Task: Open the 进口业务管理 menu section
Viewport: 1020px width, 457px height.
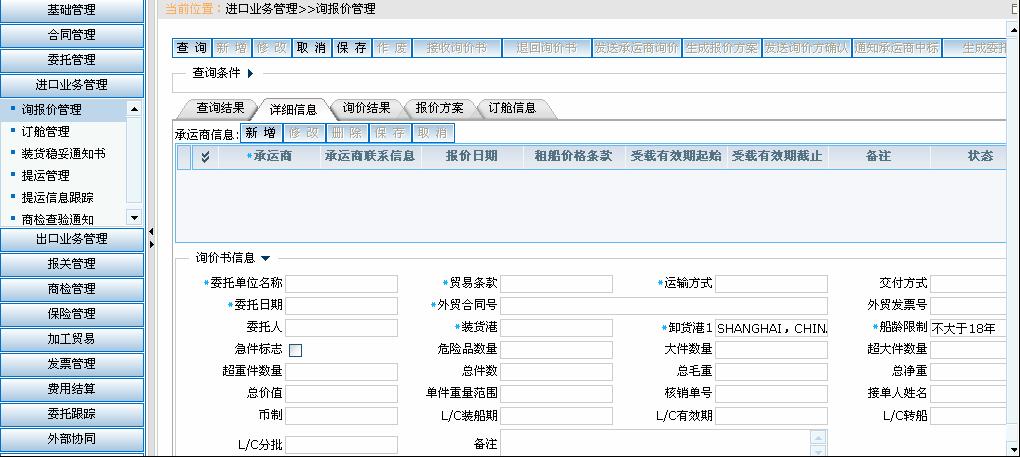Action: point(72,85)
